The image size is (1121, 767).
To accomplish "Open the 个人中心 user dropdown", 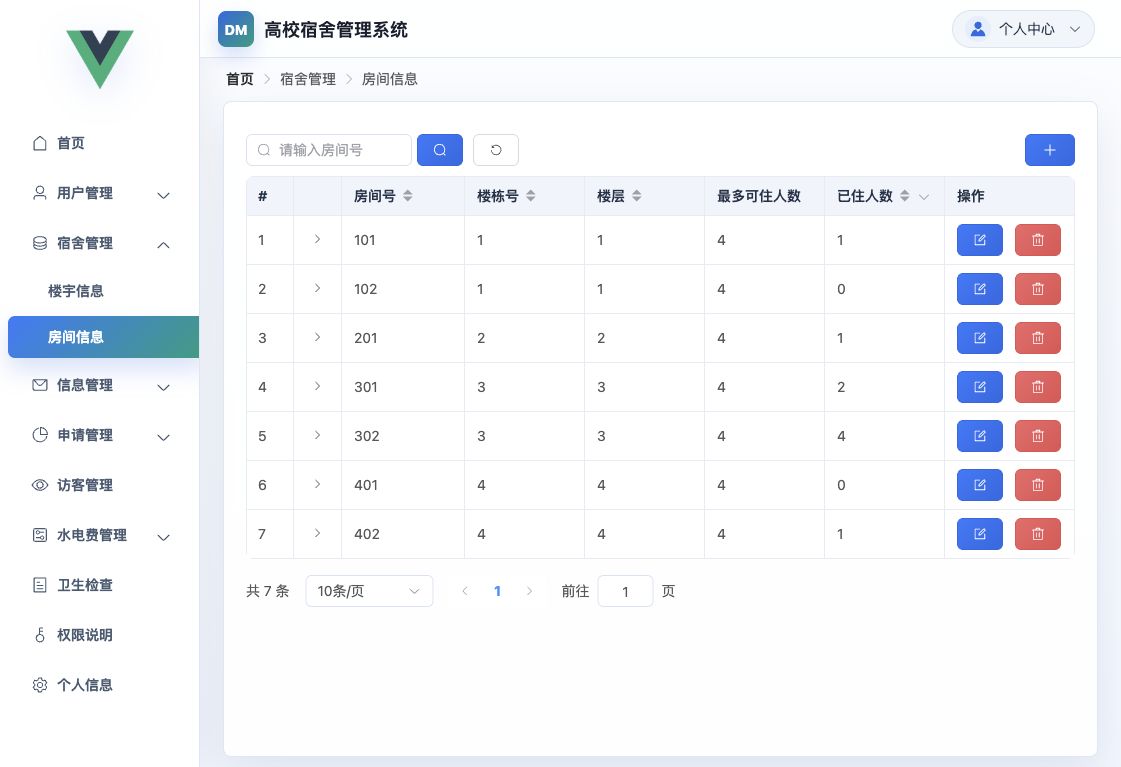I will 1023,29.
